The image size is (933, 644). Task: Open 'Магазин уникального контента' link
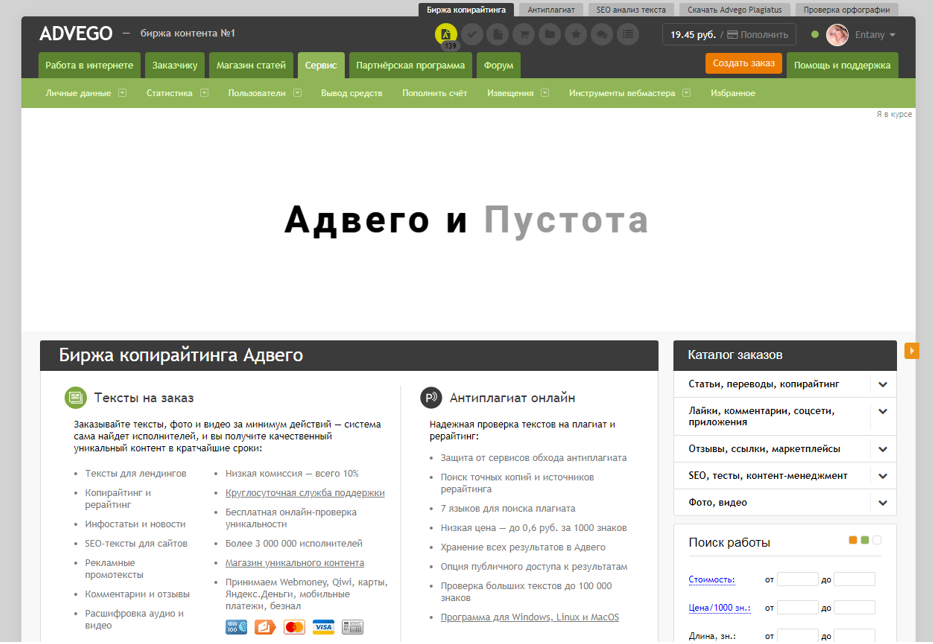coord(295,563)
